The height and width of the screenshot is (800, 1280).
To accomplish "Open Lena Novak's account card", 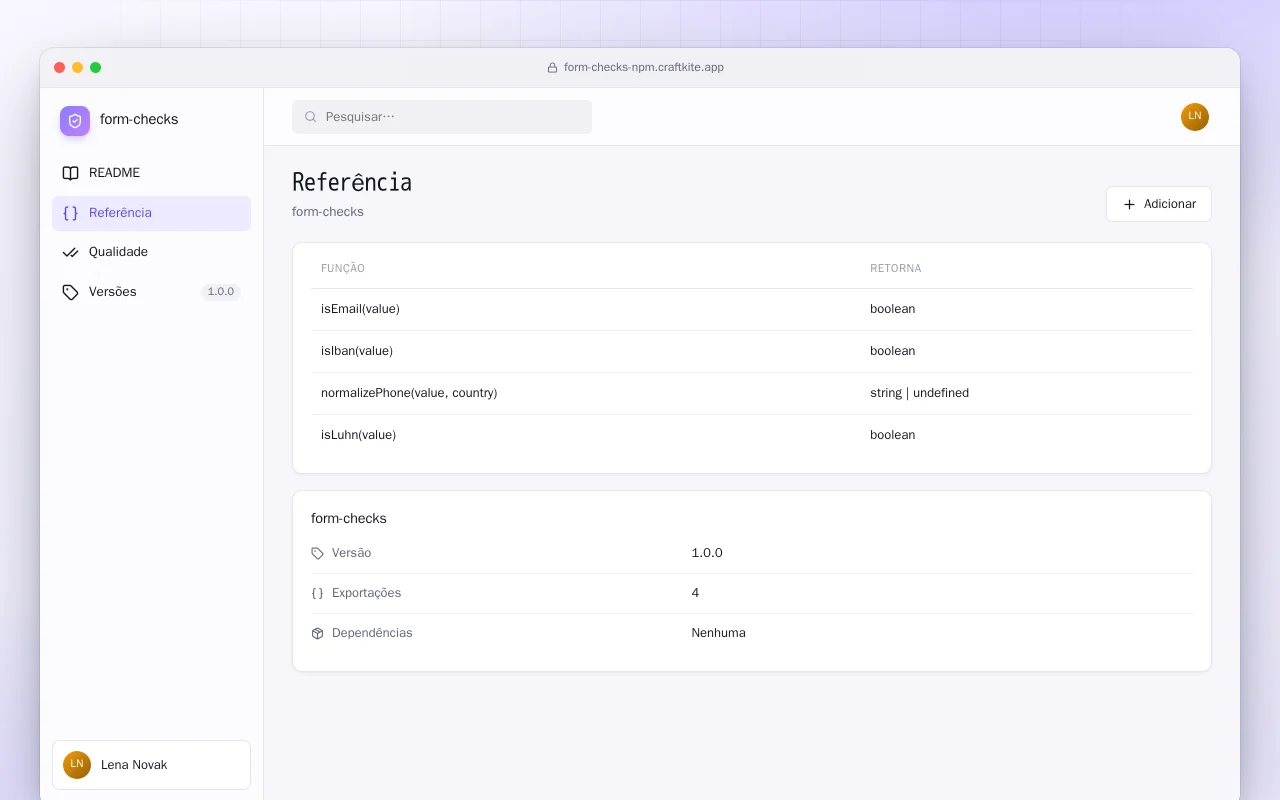I will [151, 765].
